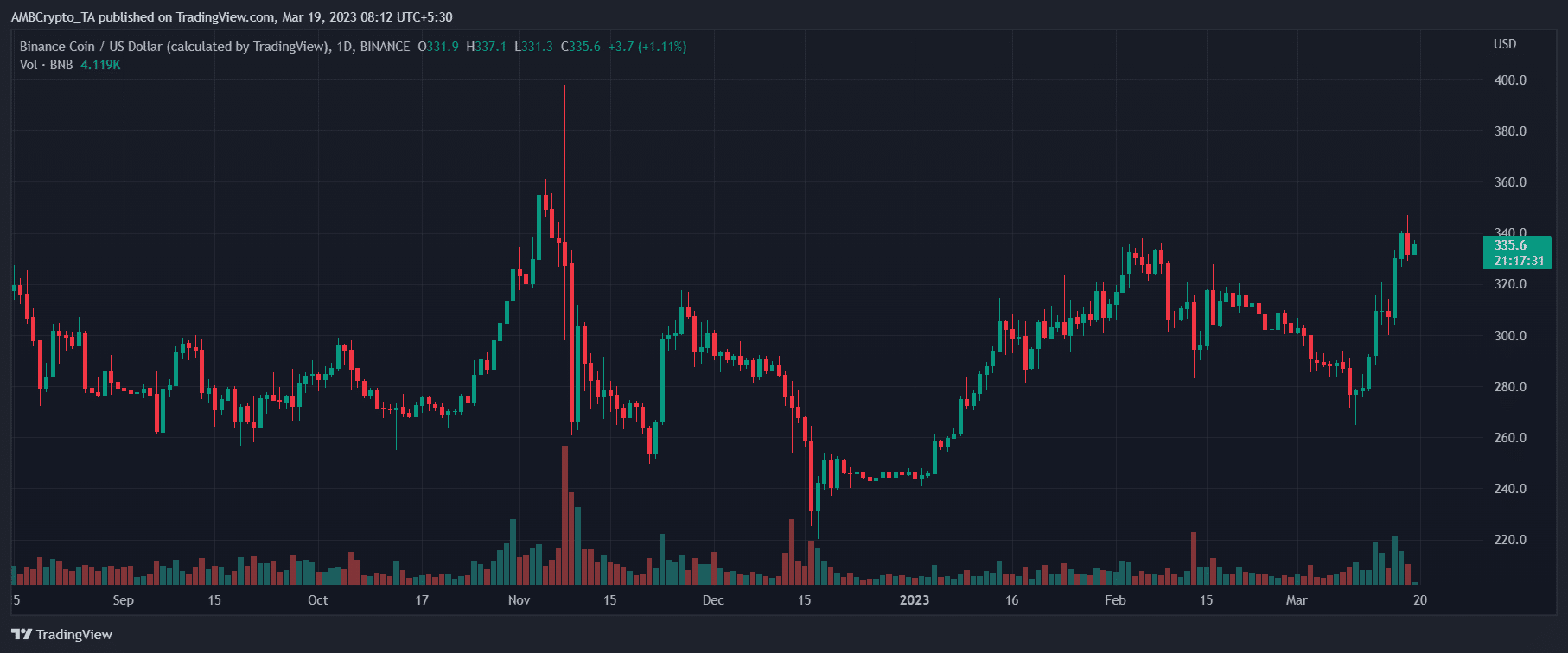This screenshot has width=1568, height=653.
Task: Click the countdown timer 21:17:31
Action: tap(1519, 261)
